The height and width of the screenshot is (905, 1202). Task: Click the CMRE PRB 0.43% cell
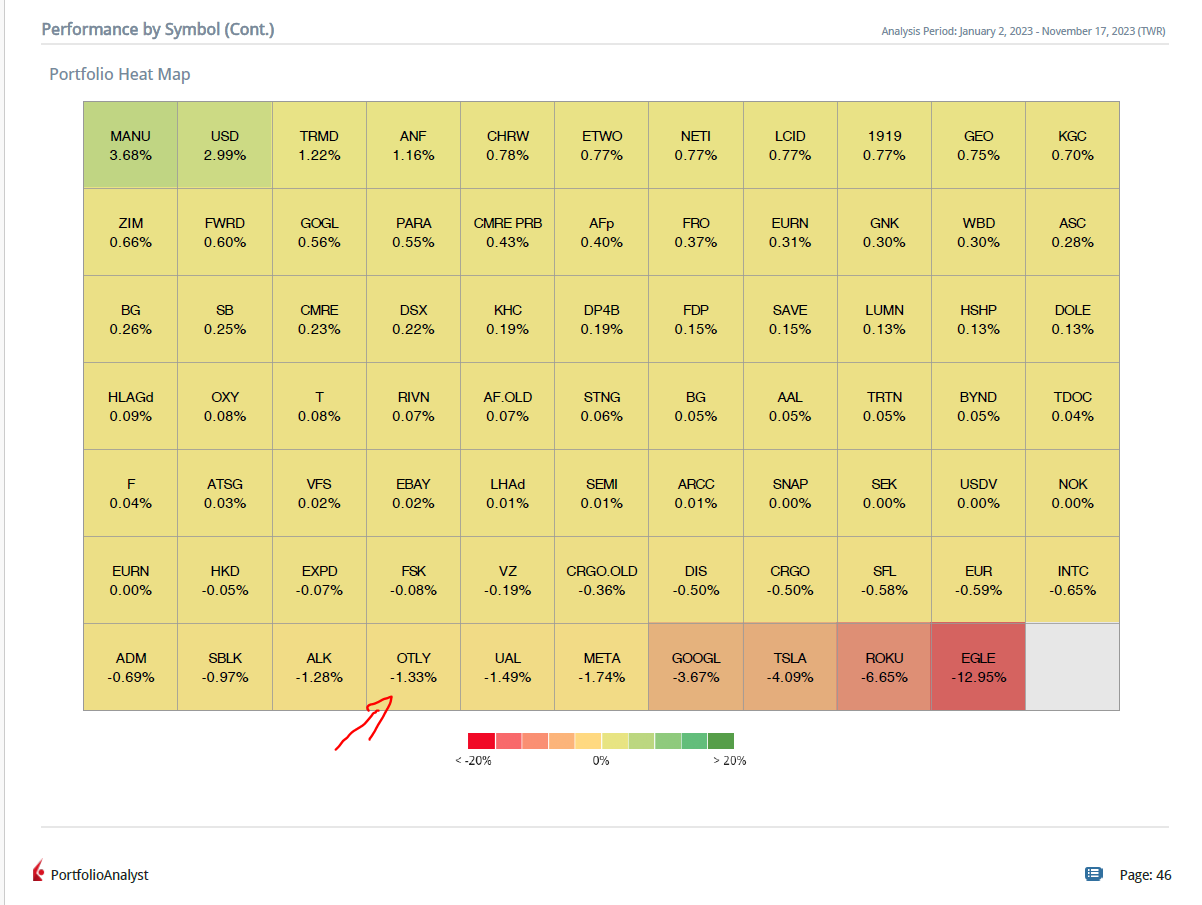(x=507, y=232)
